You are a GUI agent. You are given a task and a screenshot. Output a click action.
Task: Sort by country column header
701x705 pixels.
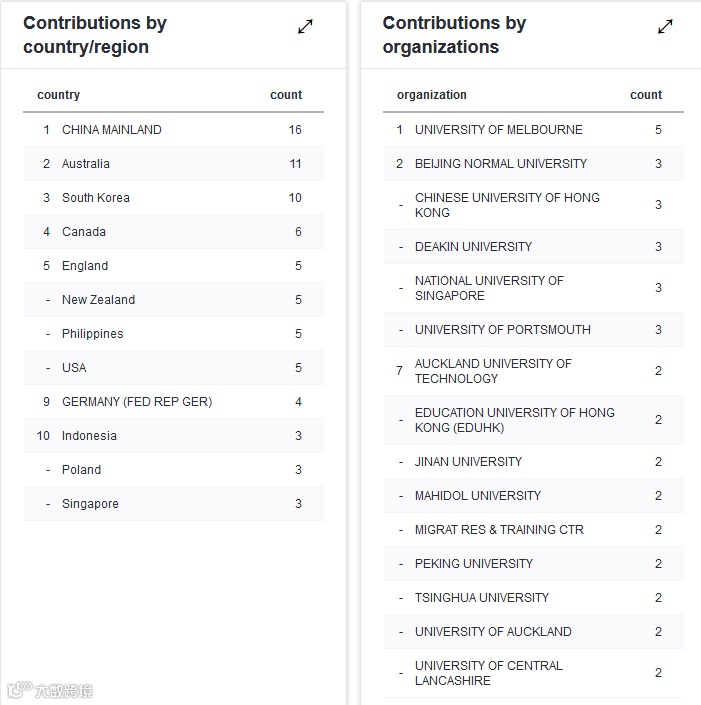[x=58, y=95]
